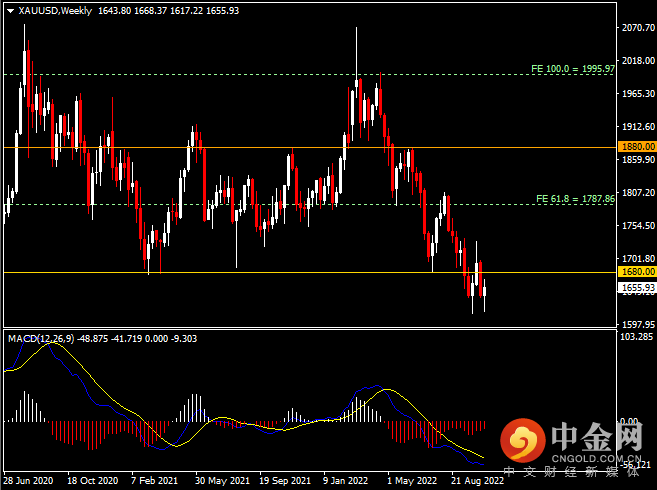The width and height of the screenshot is (657, 490).
Task: Click the yellow 1680.00 price level tag
Action: pyautogui.click(x=637, y=272)
